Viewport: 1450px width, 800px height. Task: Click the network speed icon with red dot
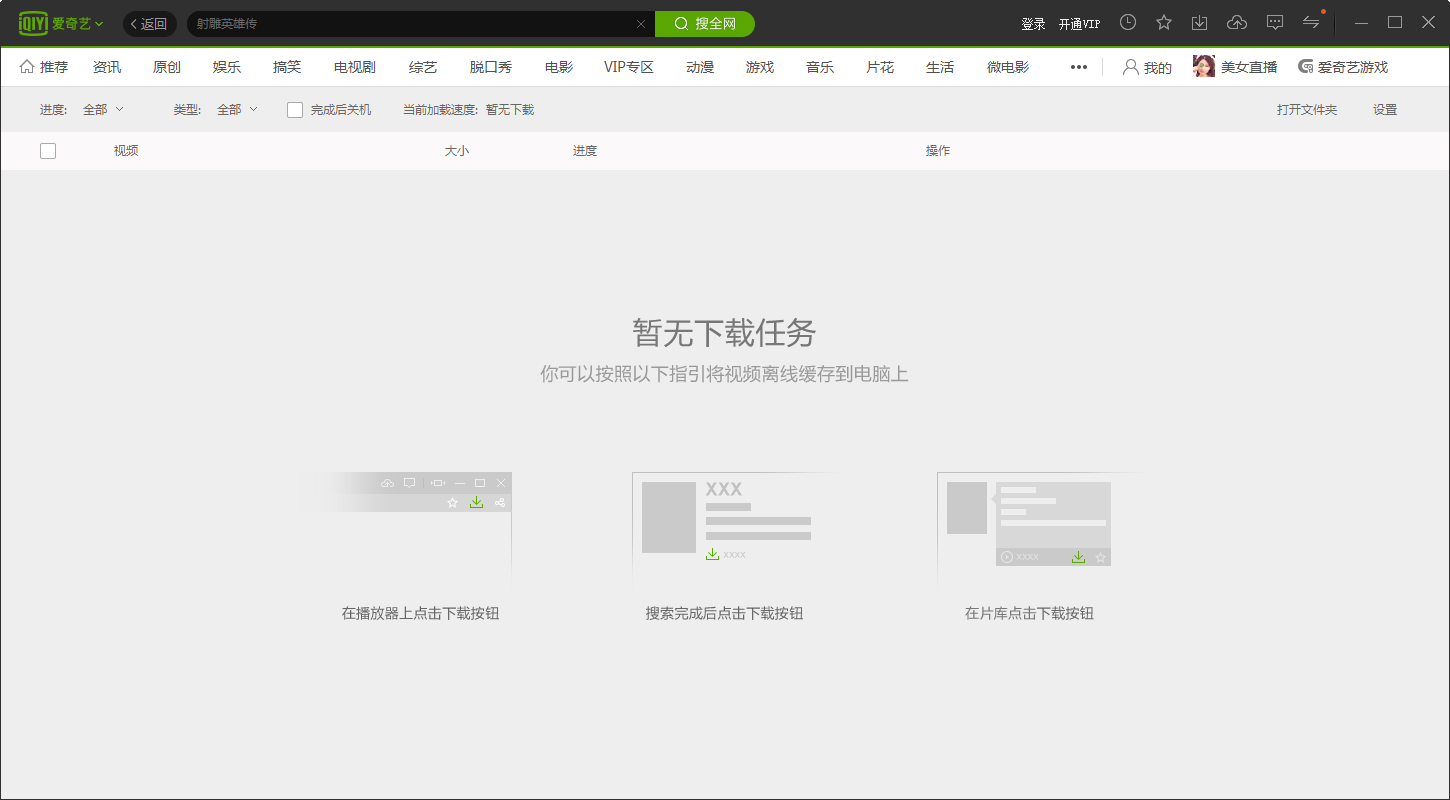point(1311,21)
